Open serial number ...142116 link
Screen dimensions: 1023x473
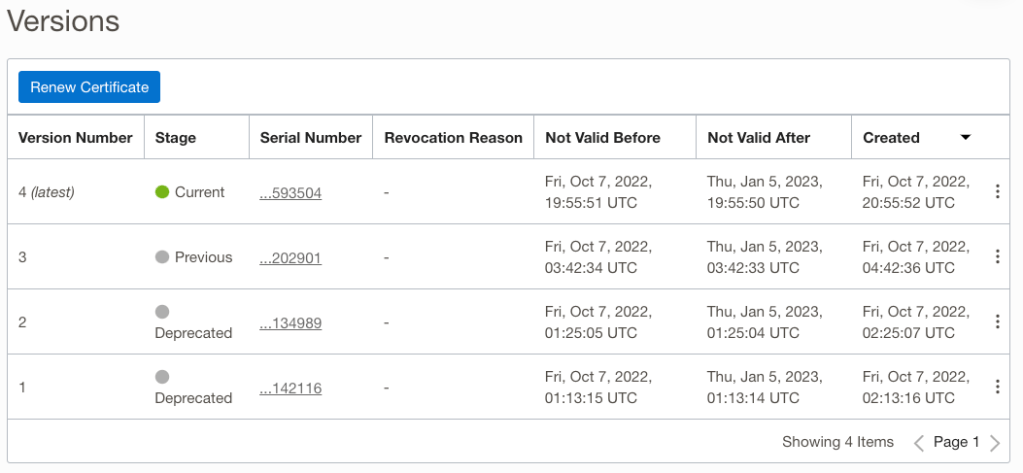coord(291,388)
